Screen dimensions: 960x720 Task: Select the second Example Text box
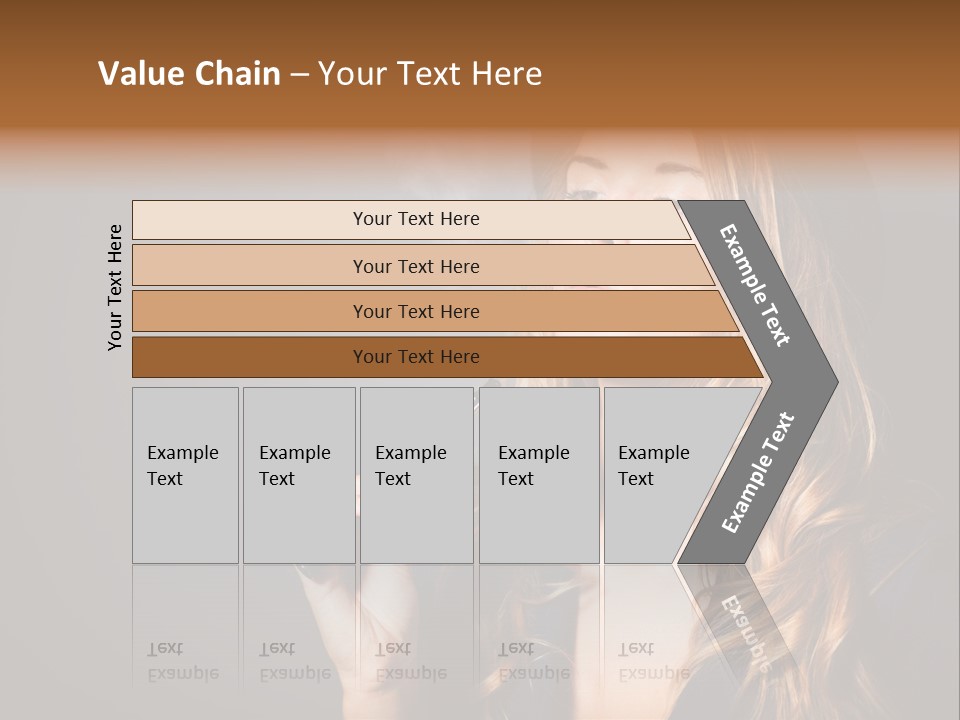(298, 474)
